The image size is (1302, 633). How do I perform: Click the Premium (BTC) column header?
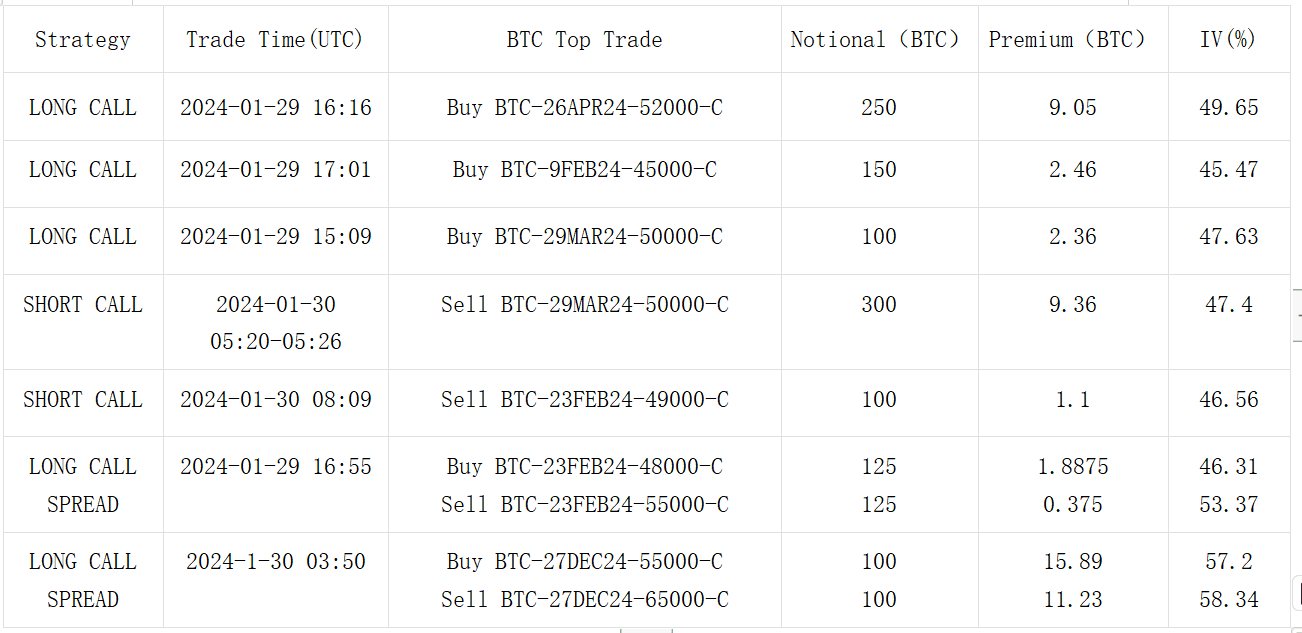pyautogui.click(x=1072, y=40)
